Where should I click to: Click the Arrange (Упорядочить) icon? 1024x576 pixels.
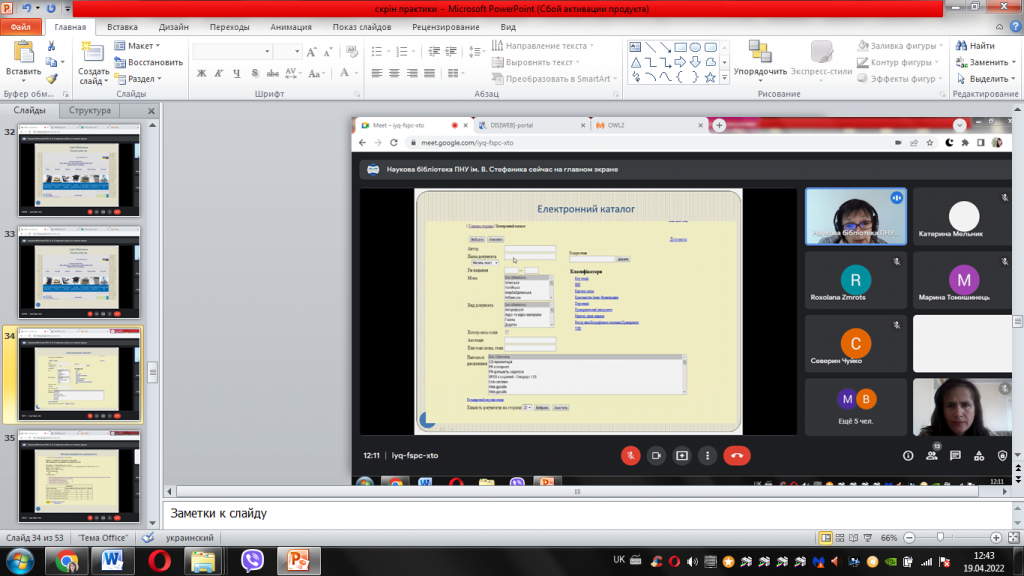pos(760,52)
